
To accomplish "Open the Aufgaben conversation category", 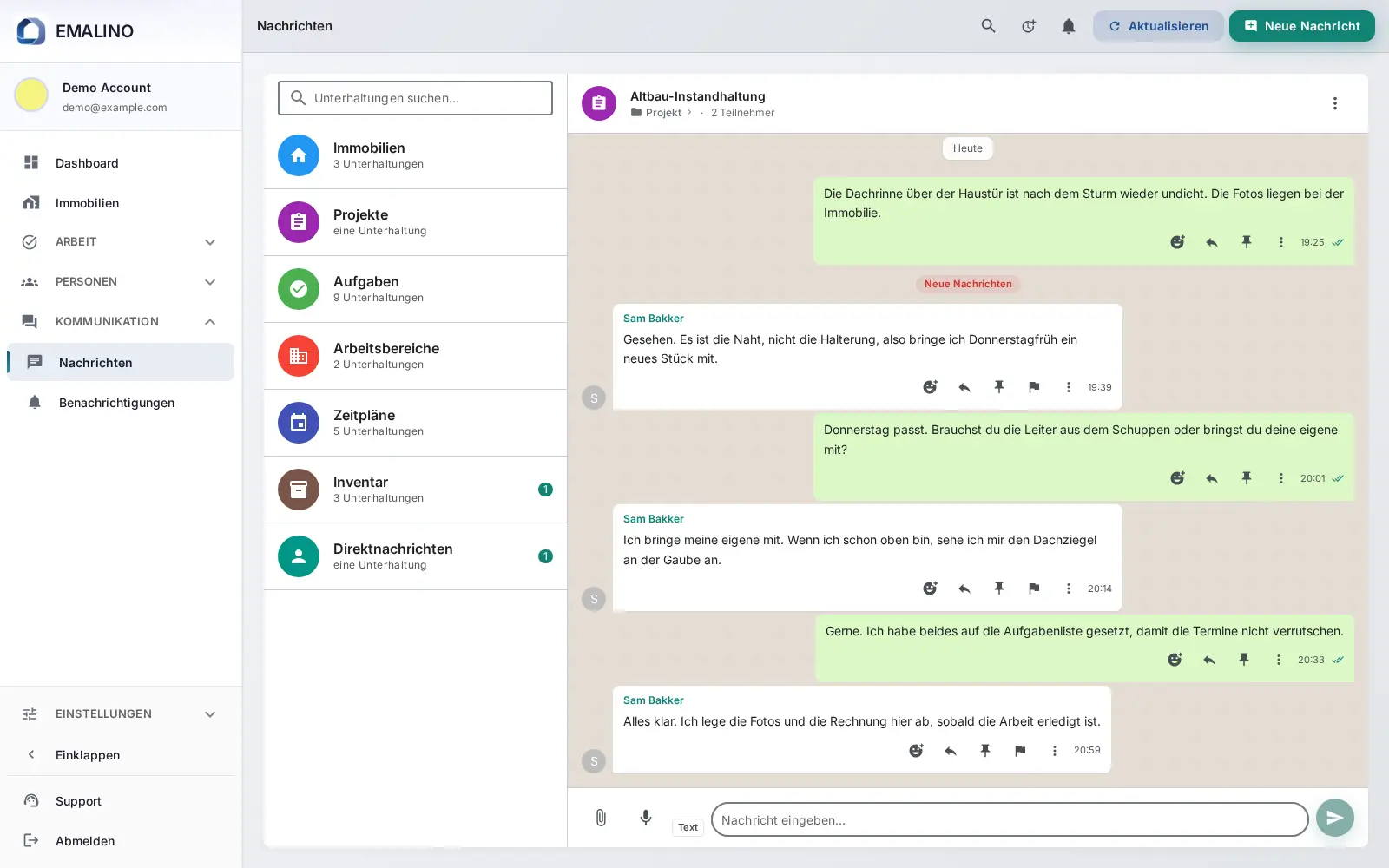I will click(x=415, y=289).
